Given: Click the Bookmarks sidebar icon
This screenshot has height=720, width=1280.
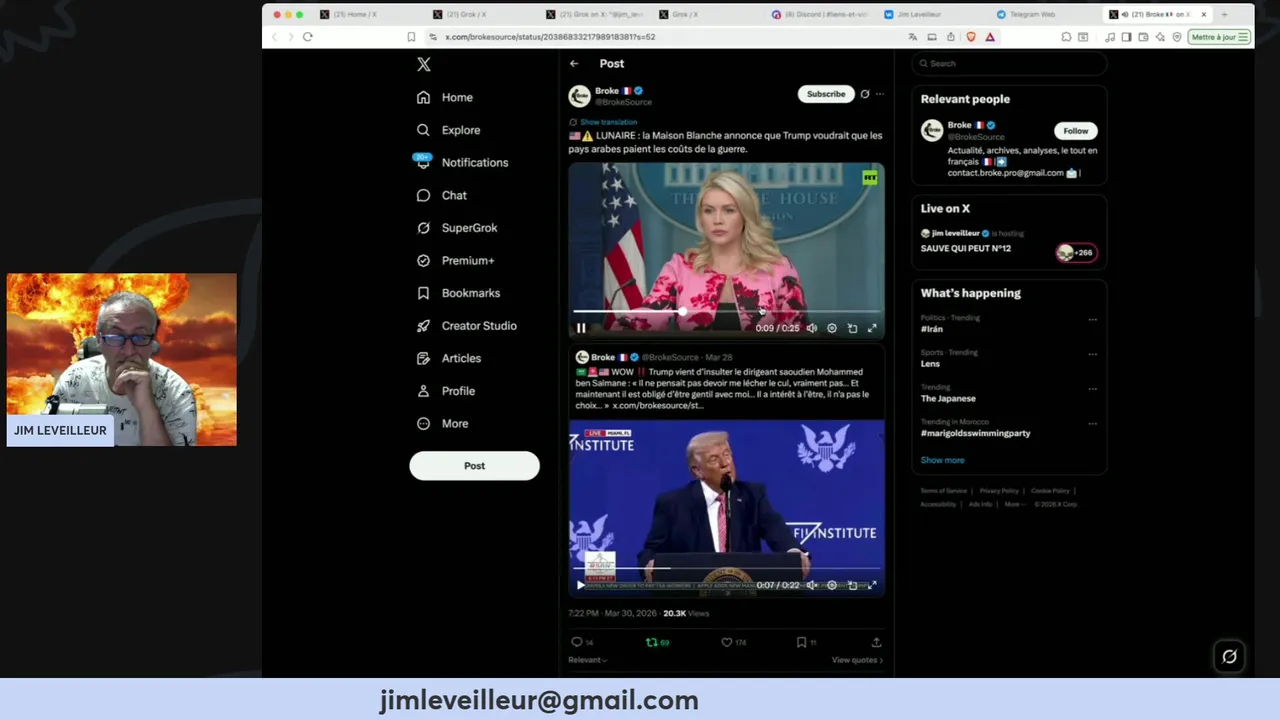Looking at the screenshot, I should (x=423, y=293).
